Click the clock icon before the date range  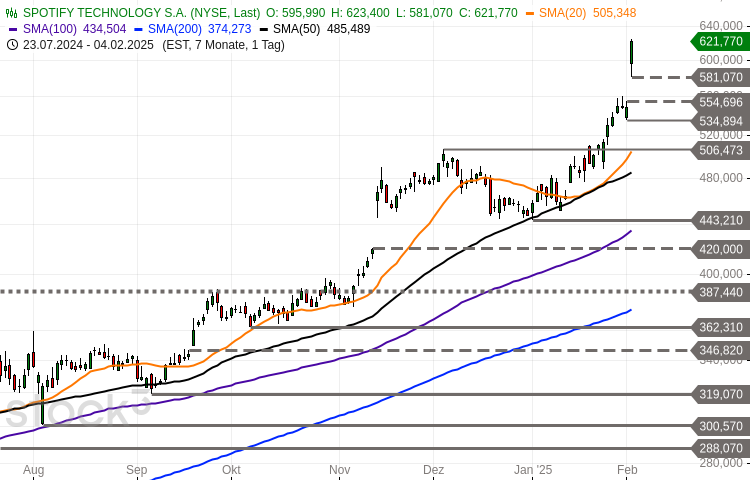11,44
